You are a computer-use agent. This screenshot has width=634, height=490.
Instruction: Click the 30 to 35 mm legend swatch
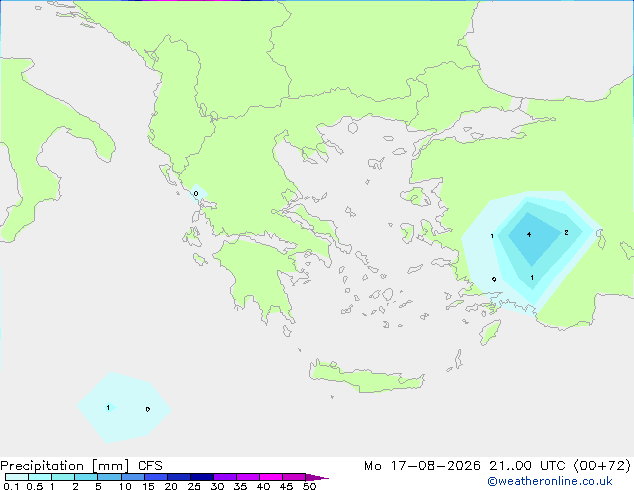[x=224, y=477]
